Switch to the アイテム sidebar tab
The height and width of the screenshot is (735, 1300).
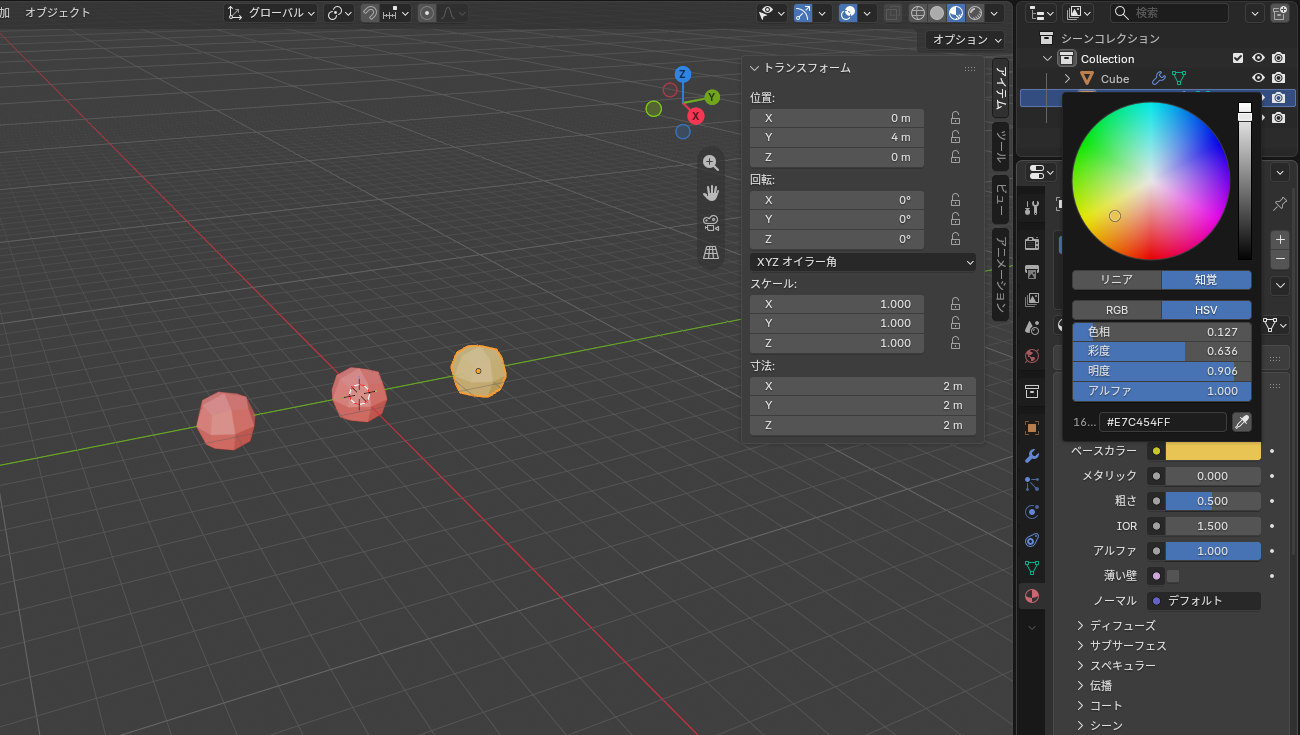pyautogui.click(x=1000, y=88)
